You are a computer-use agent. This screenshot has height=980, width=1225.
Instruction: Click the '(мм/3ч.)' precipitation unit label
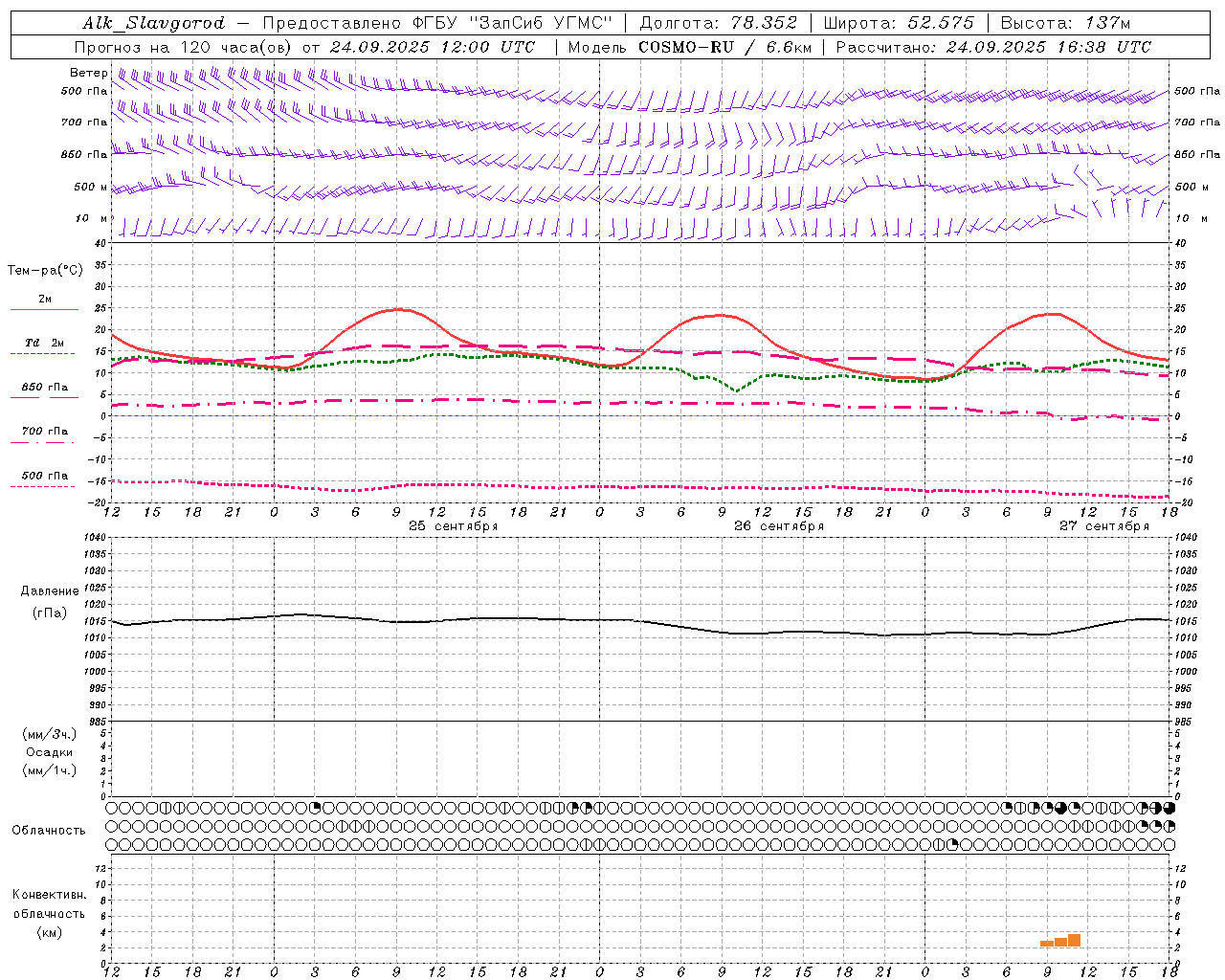(50, 734)
